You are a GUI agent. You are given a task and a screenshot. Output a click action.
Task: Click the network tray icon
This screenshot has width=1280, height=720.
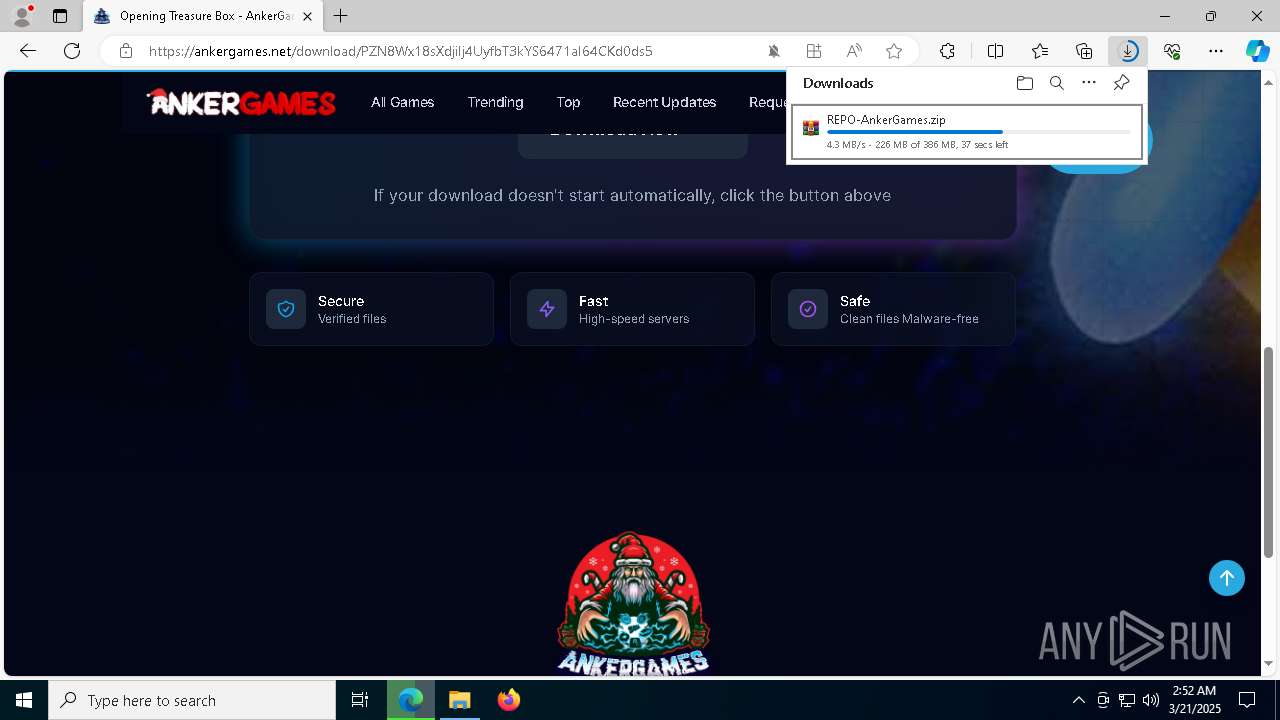pyautogui.click(x=1127, y=700)
